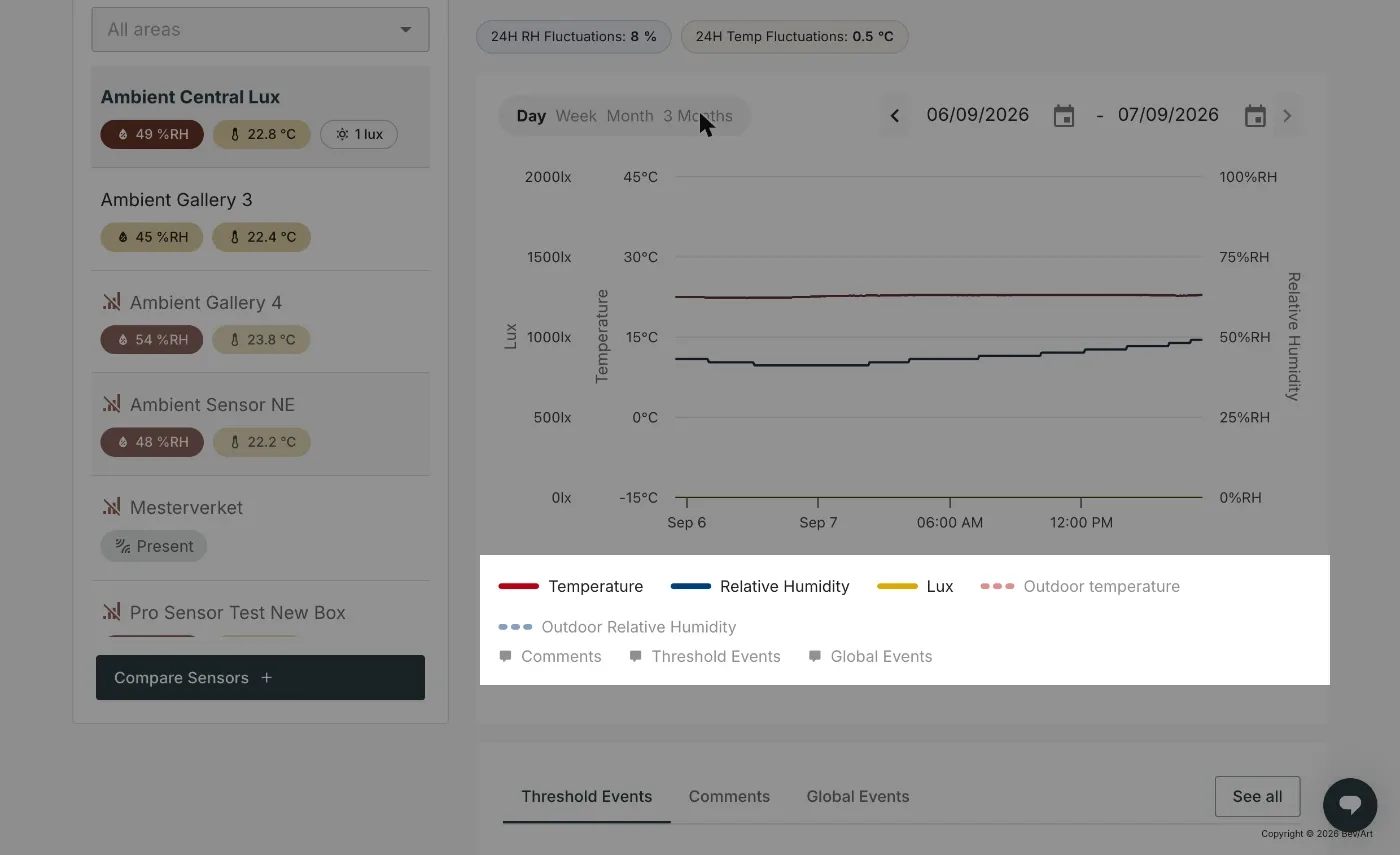Toggle Comments markers in the chart legend

click(x=550, y=656)
